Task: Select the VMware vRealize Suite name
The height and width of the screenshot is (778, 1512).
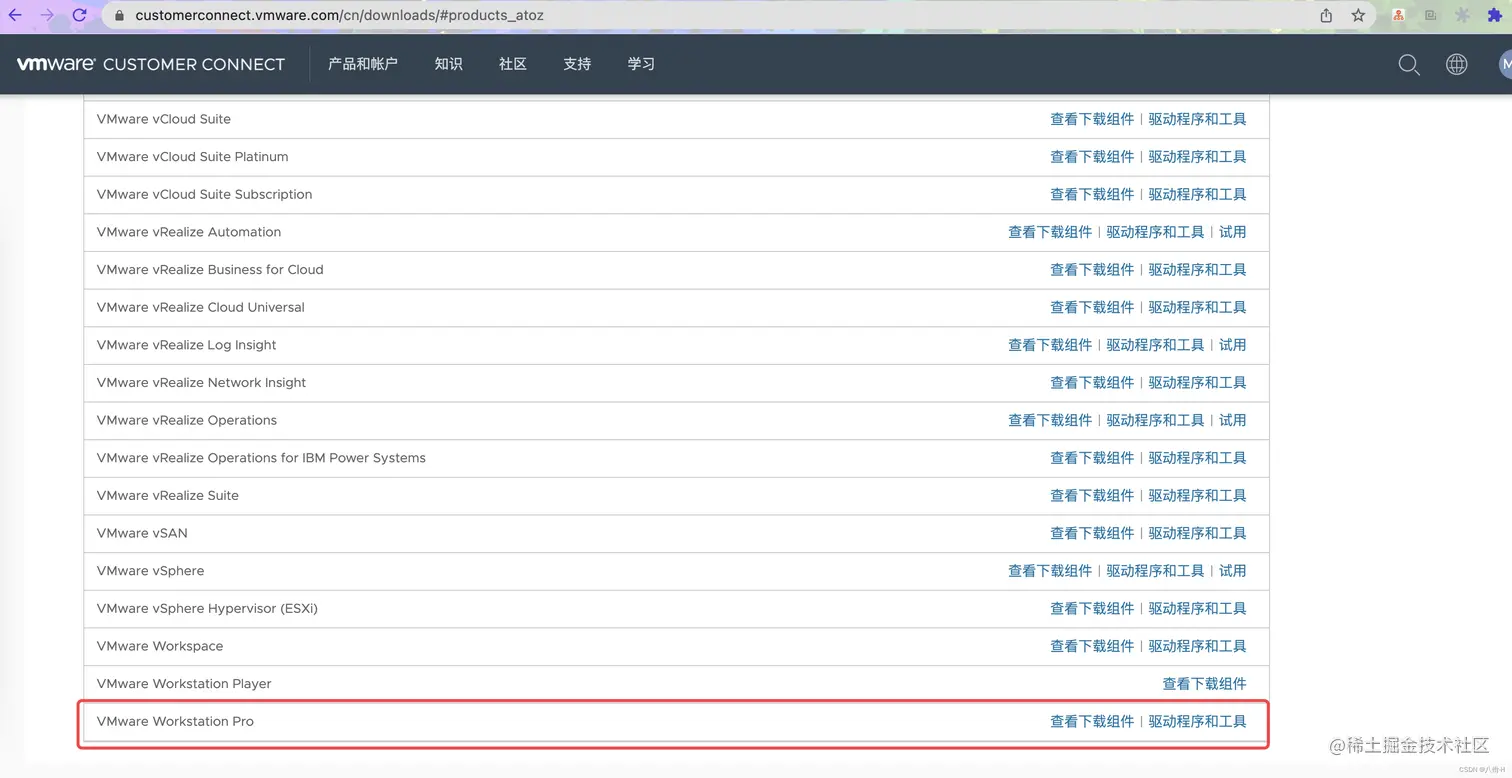Action: click(x=168, y=496)
